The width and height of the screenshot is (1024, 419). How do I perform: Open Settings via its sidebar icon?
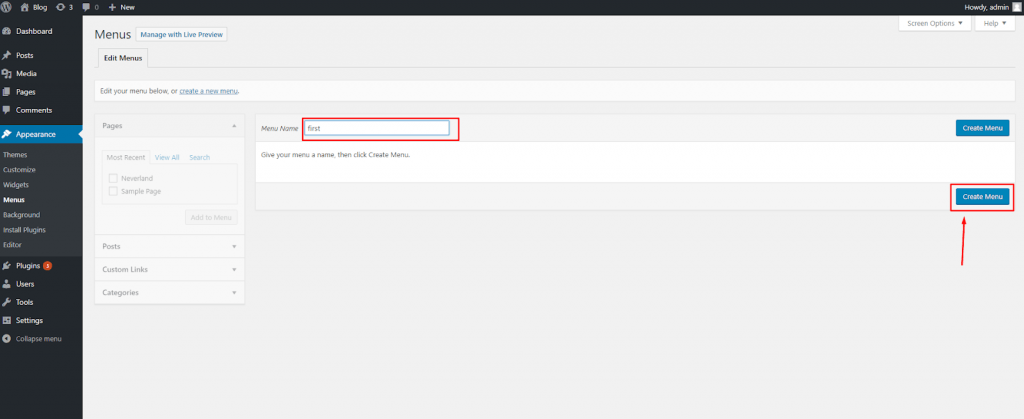coord(7,320)
